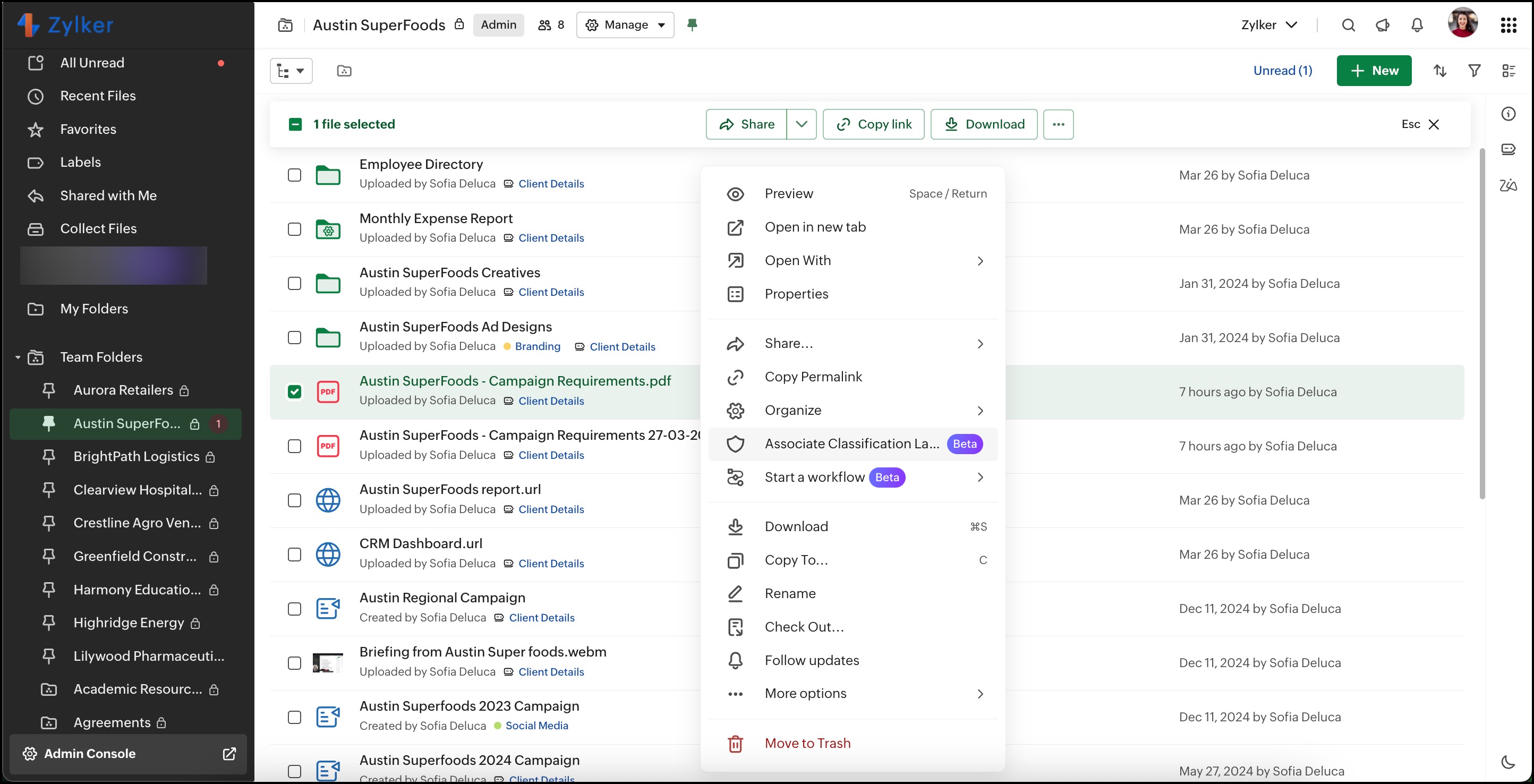Open the announcements megaphone icon
This screenshot has height=784, width=1534.
pyautogui.click(x=1383, y=25)
